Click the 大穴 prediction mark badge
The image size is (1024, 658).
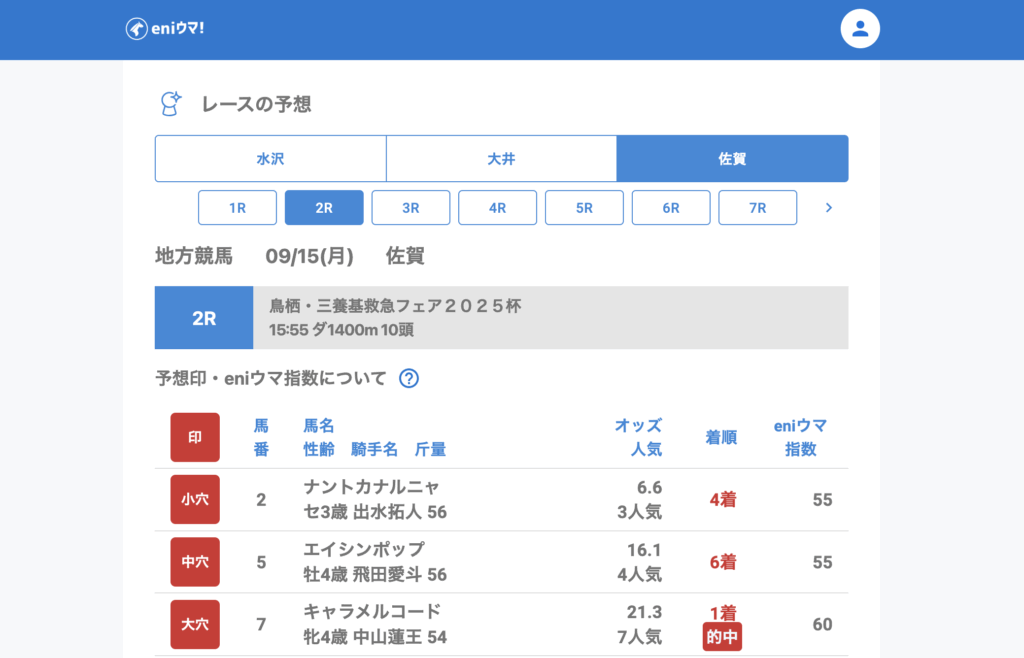pos(195,624)
